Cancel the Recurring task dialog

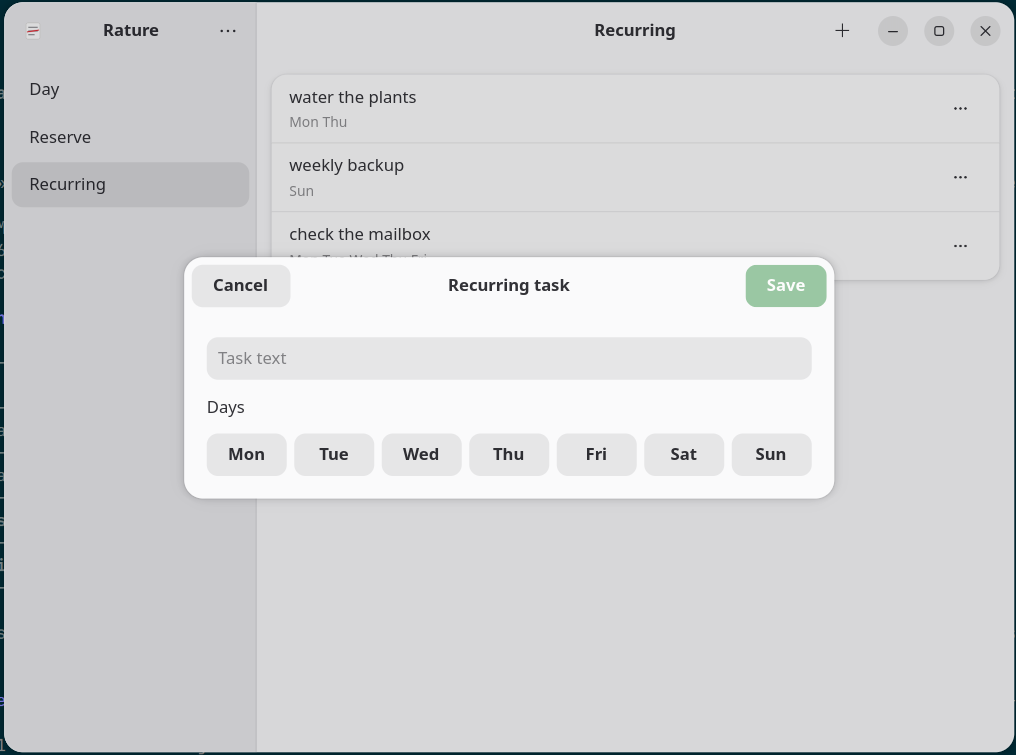(x=240, y=286)
